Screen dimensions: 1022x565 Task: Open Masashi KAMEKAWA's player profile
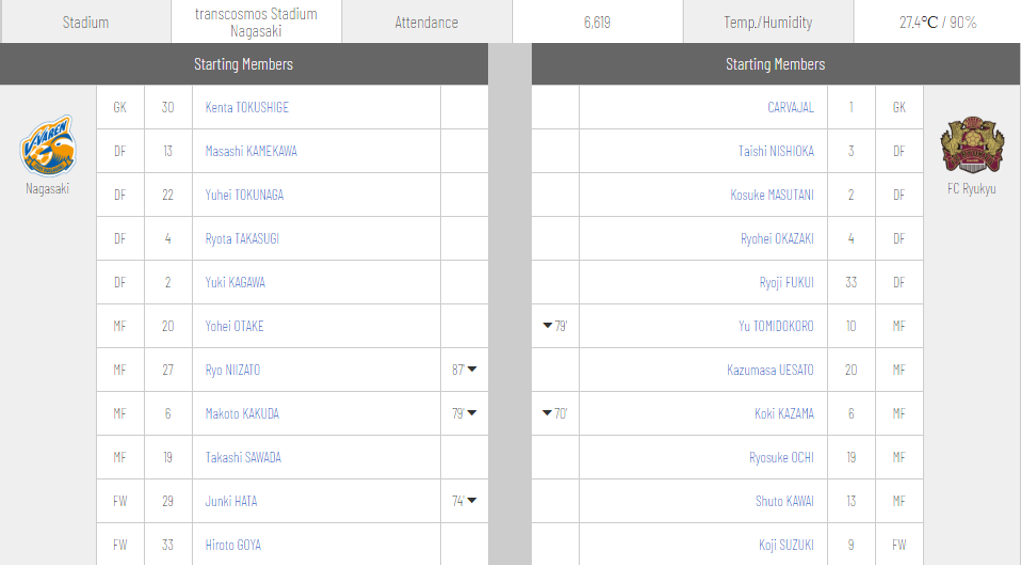point(251,151)
